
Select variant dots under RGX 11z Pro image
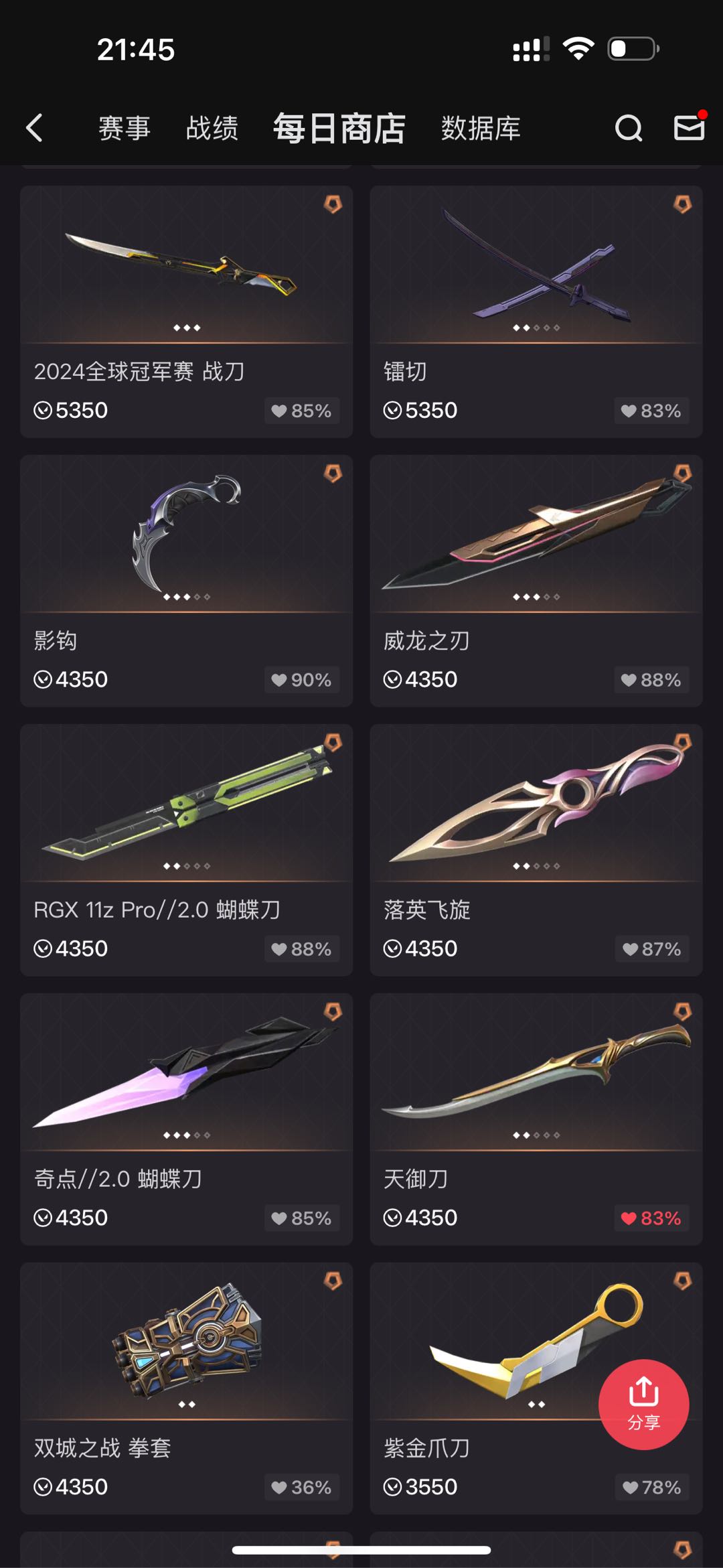[x=187, y=866]
